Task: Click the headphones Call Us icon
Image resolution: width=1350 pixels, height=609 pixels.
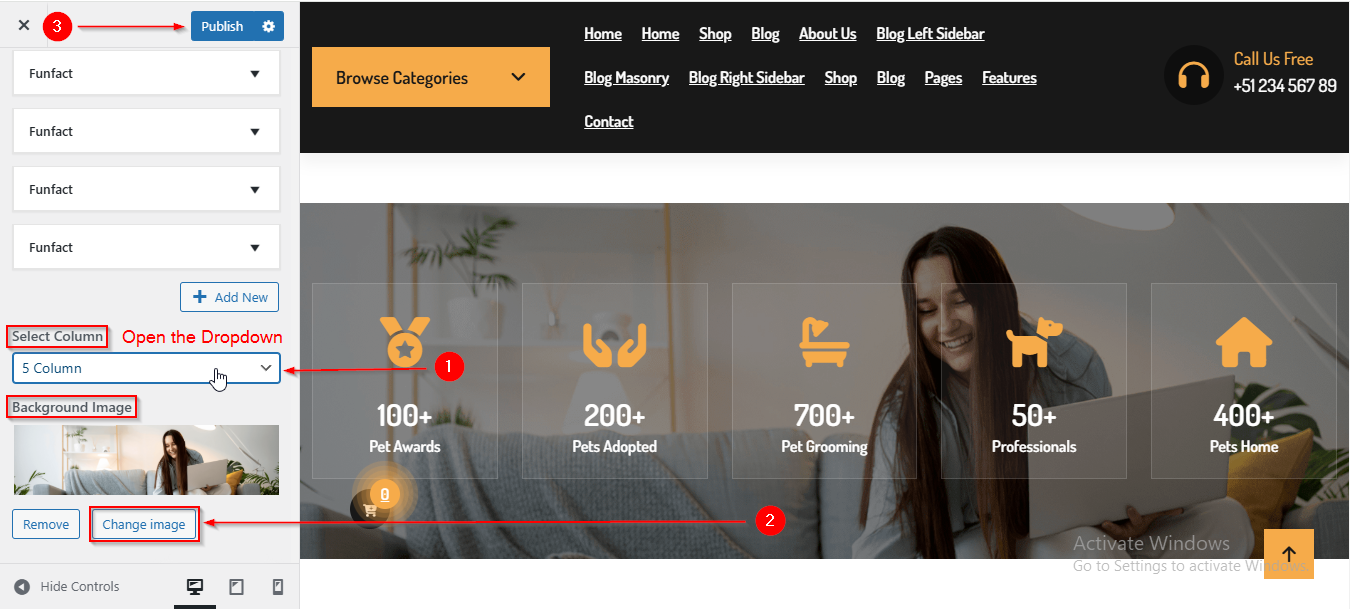Action: coord(1194,75)
